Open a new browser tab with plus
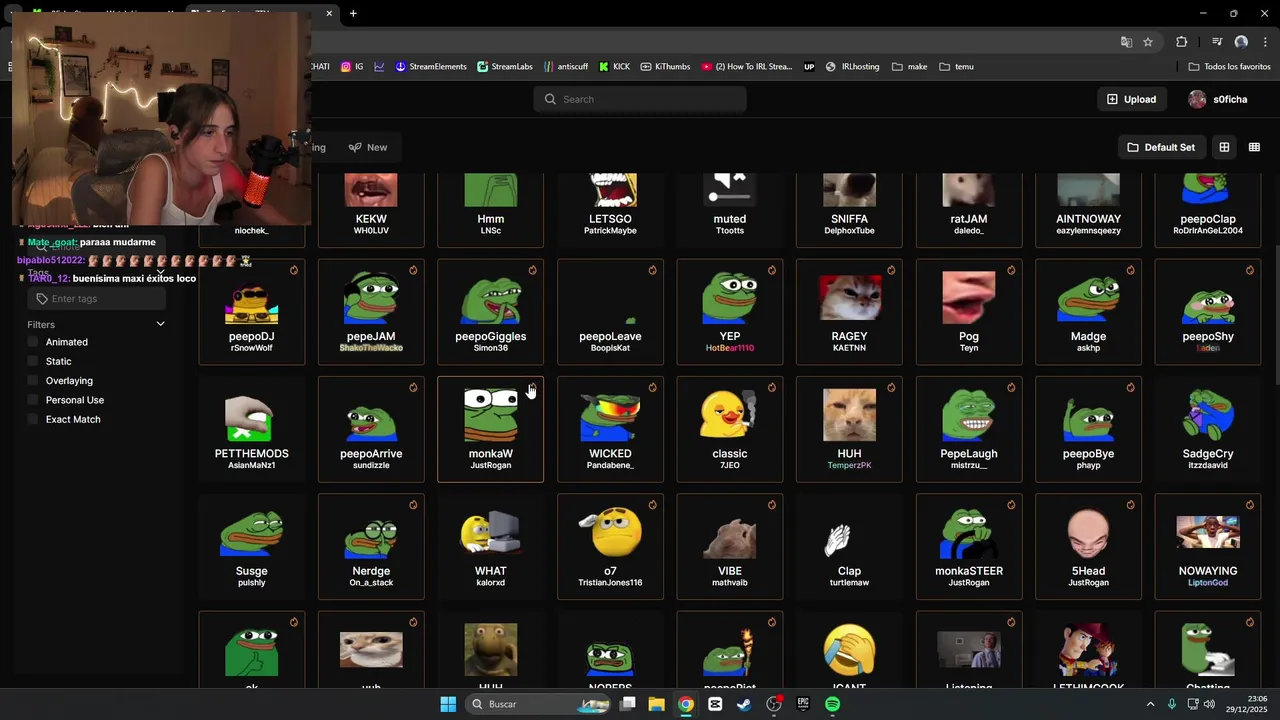Image resolution: width=1280 pixels, height=720 pixels. [x=353, y=13]
